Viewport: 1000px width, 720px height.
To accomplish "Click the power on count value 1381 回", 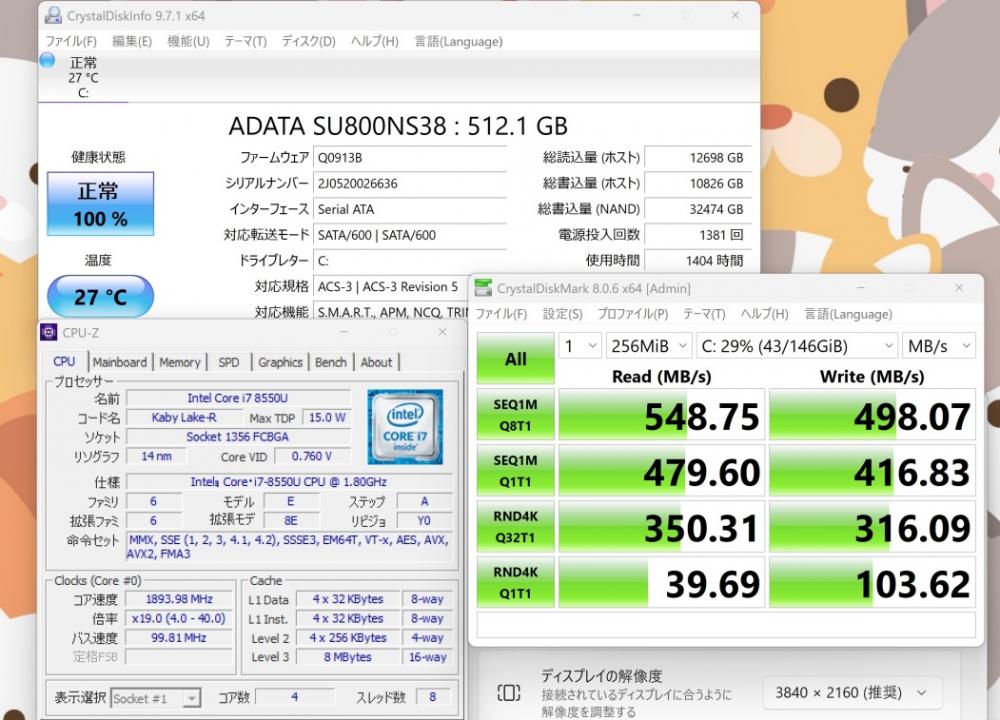I will (698, 235).
